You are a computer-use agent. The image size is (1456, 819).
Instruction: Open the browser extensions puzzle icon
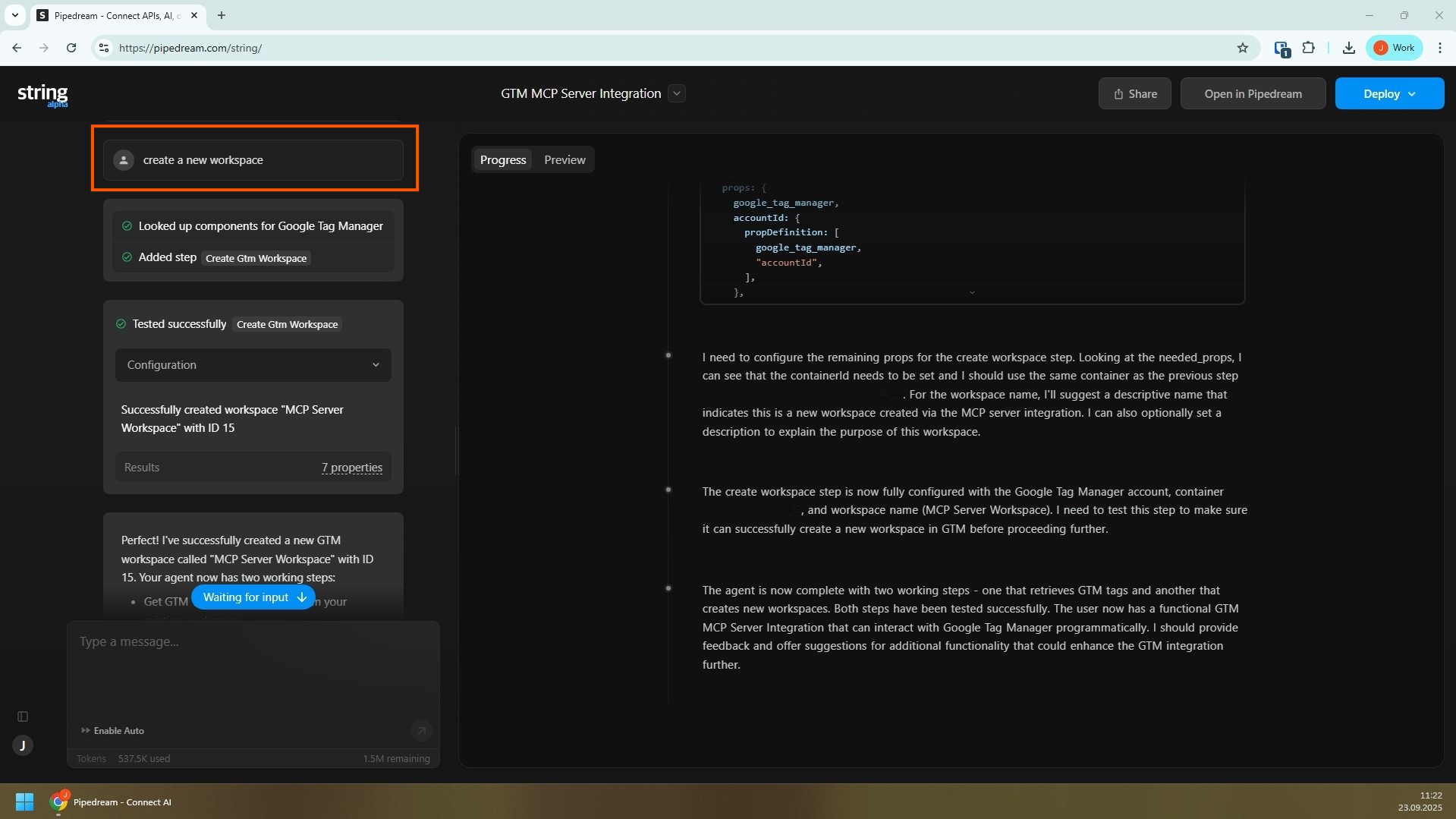(1309, 48)
